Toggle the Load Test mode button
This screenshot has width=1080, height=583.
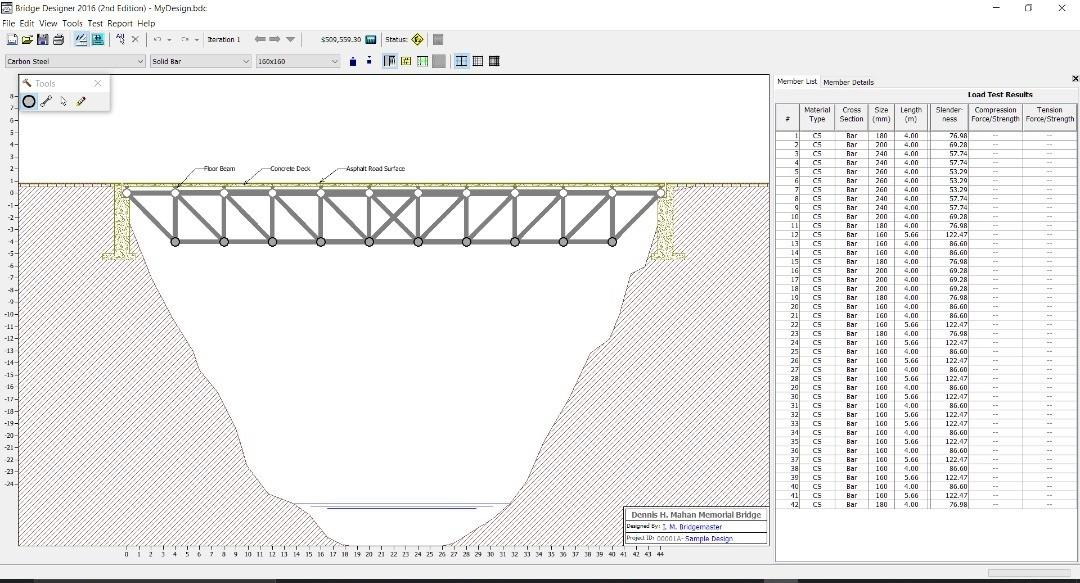pyautogui.click(x=97, y=39)
